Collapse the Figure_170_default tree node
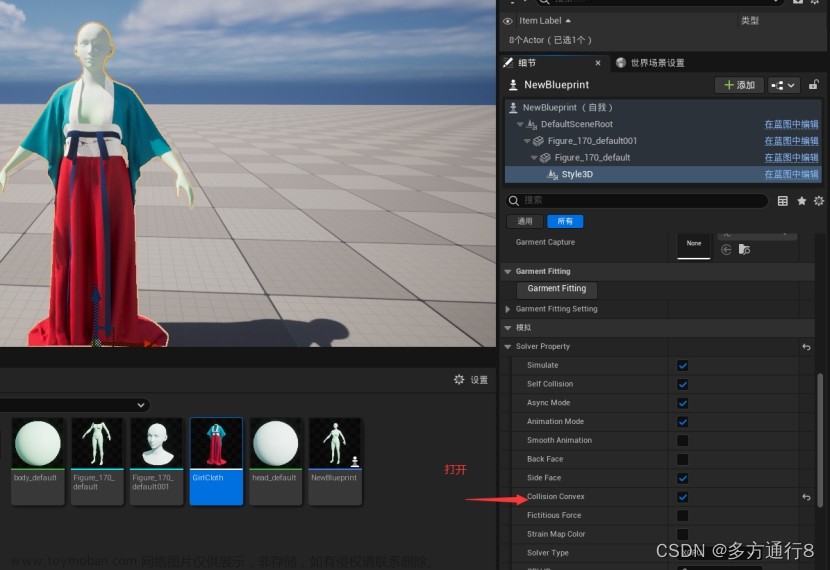The height and width of the screenshot is (570, 830). point(534,158)
